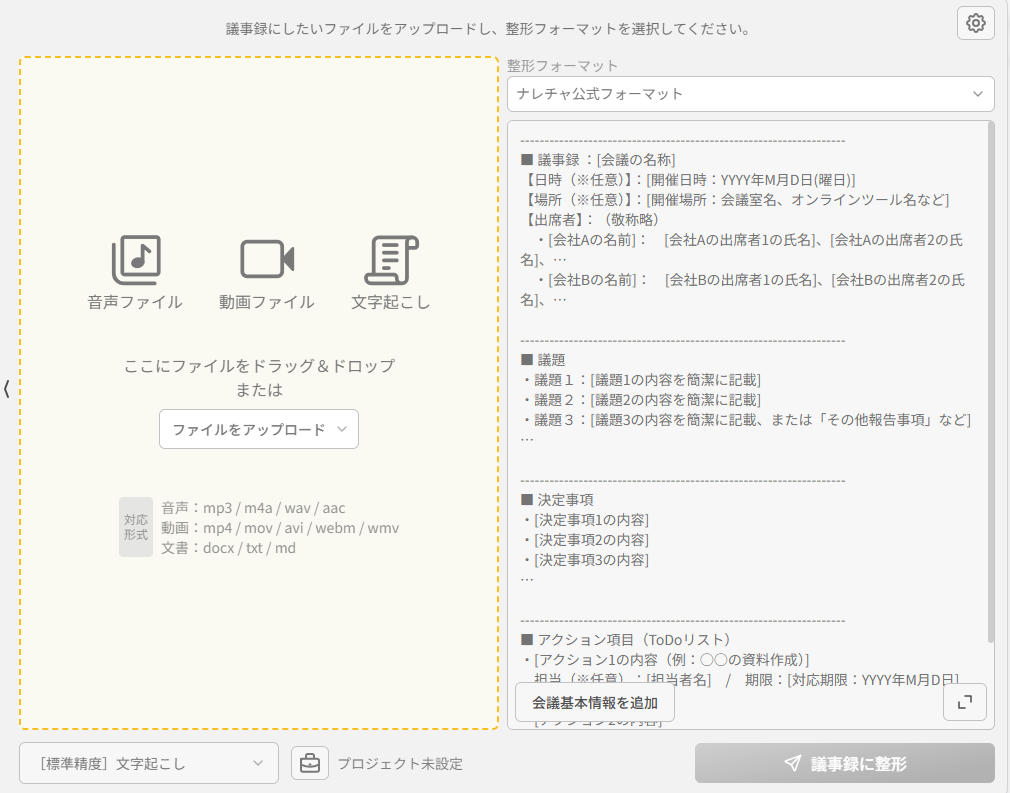Expand the format preview to full size
Image resolution: width=1010 pixels, height=793 pixels.
coord(964,702)
